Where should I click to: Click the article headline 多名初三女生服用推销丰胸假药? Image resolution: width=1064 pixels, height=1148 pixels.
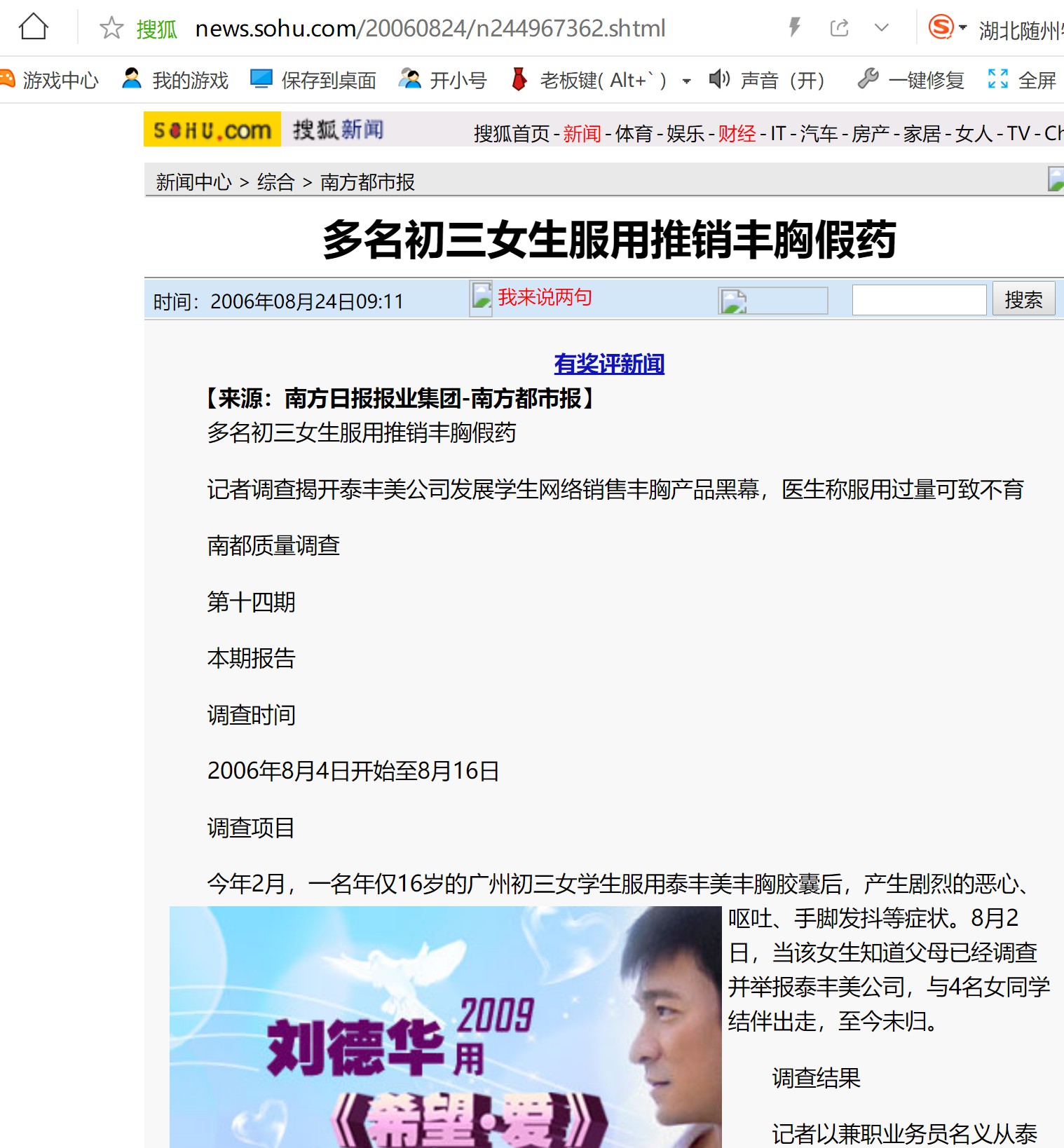609,239
